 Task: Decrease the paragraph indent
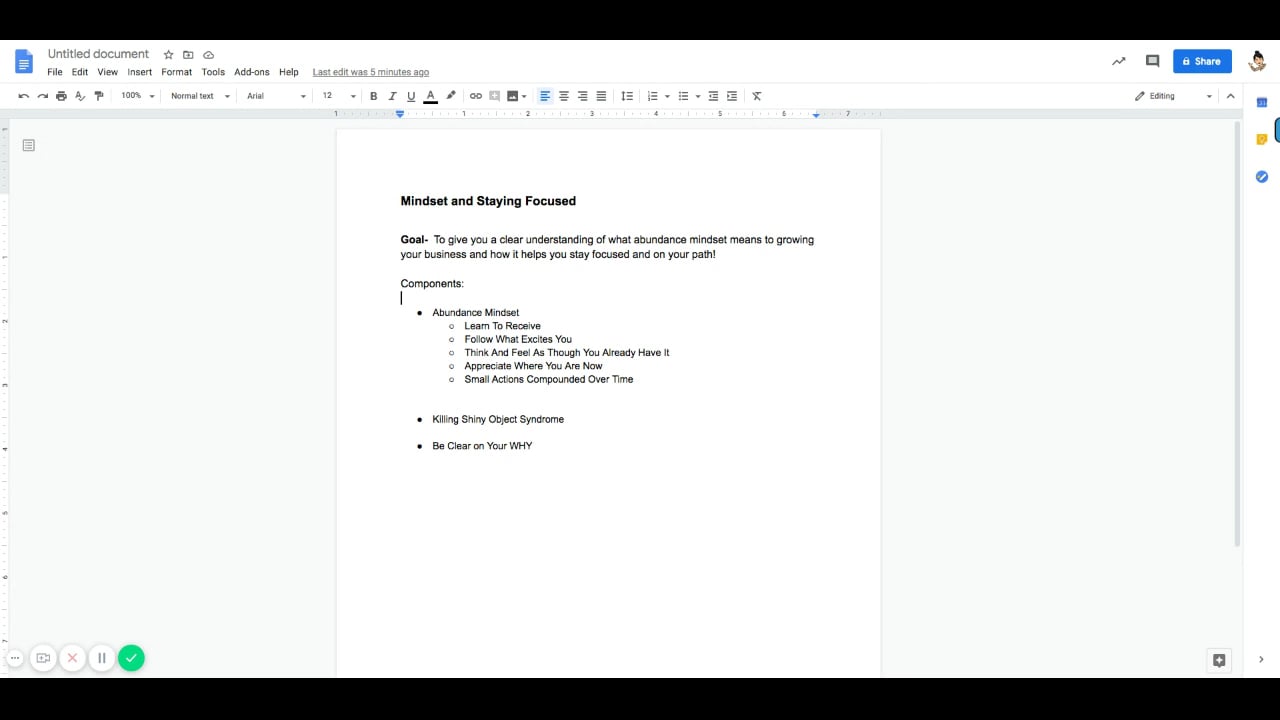[713, 96]
